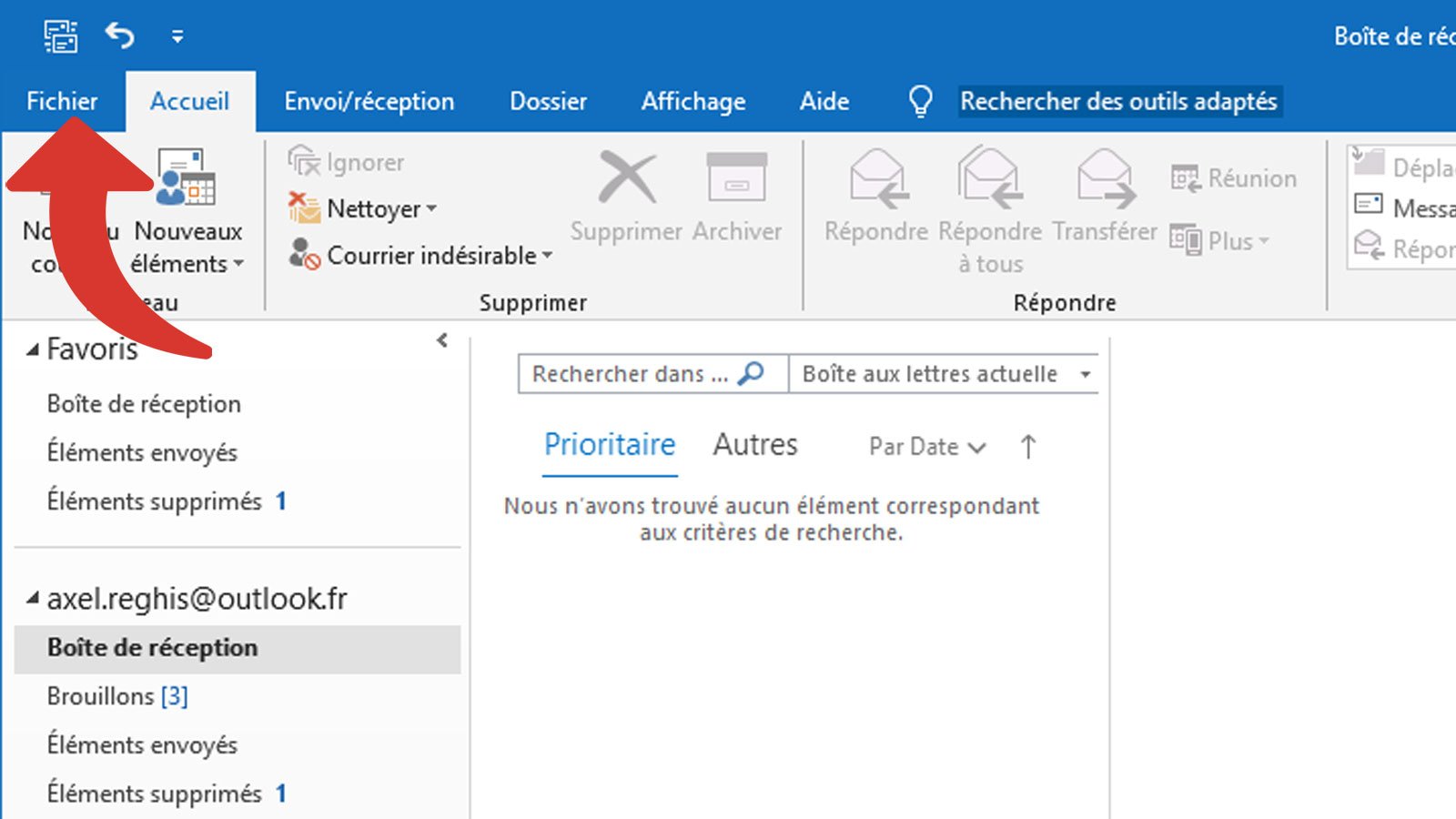Click the Rechercher dans search field
The height and width of the screenshot is (819, 1456).
(637, 373)
